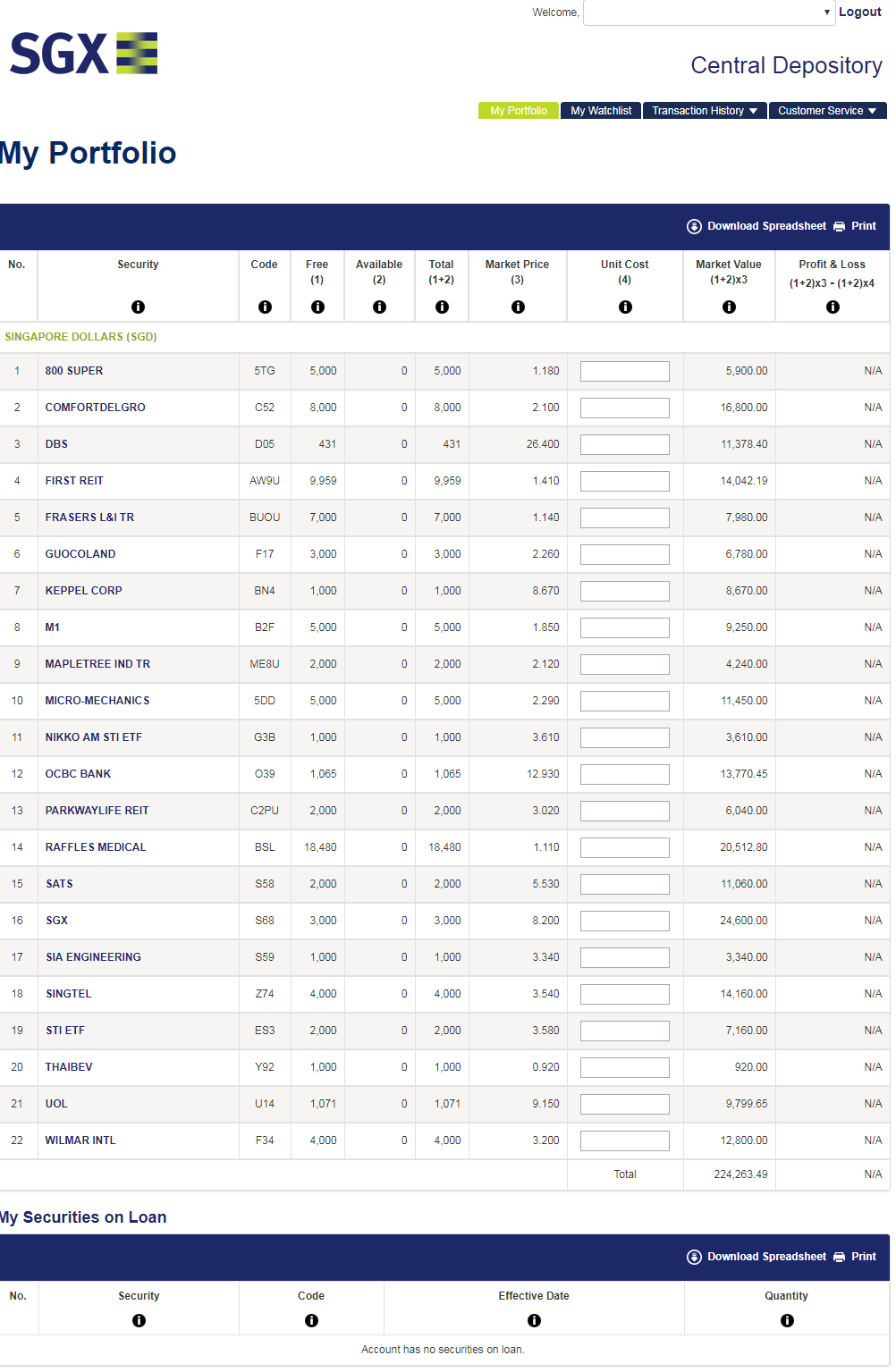The height and width of the screenshot is (1372, 896).
Task: Click info icon under Quantity column
Action: (787, 1320)
